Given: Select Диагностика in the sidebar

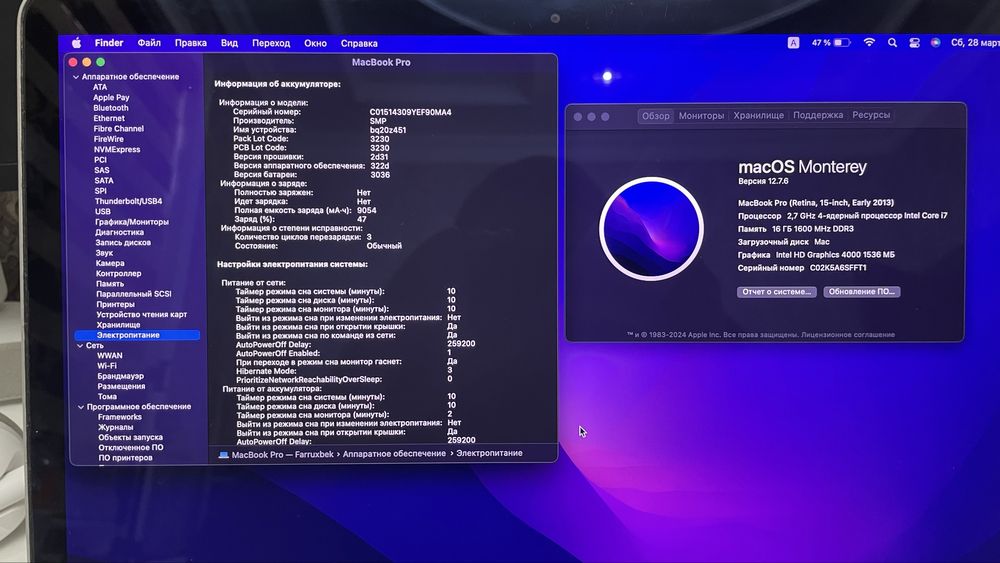Looking at the screenshot, I should point(119,232).
